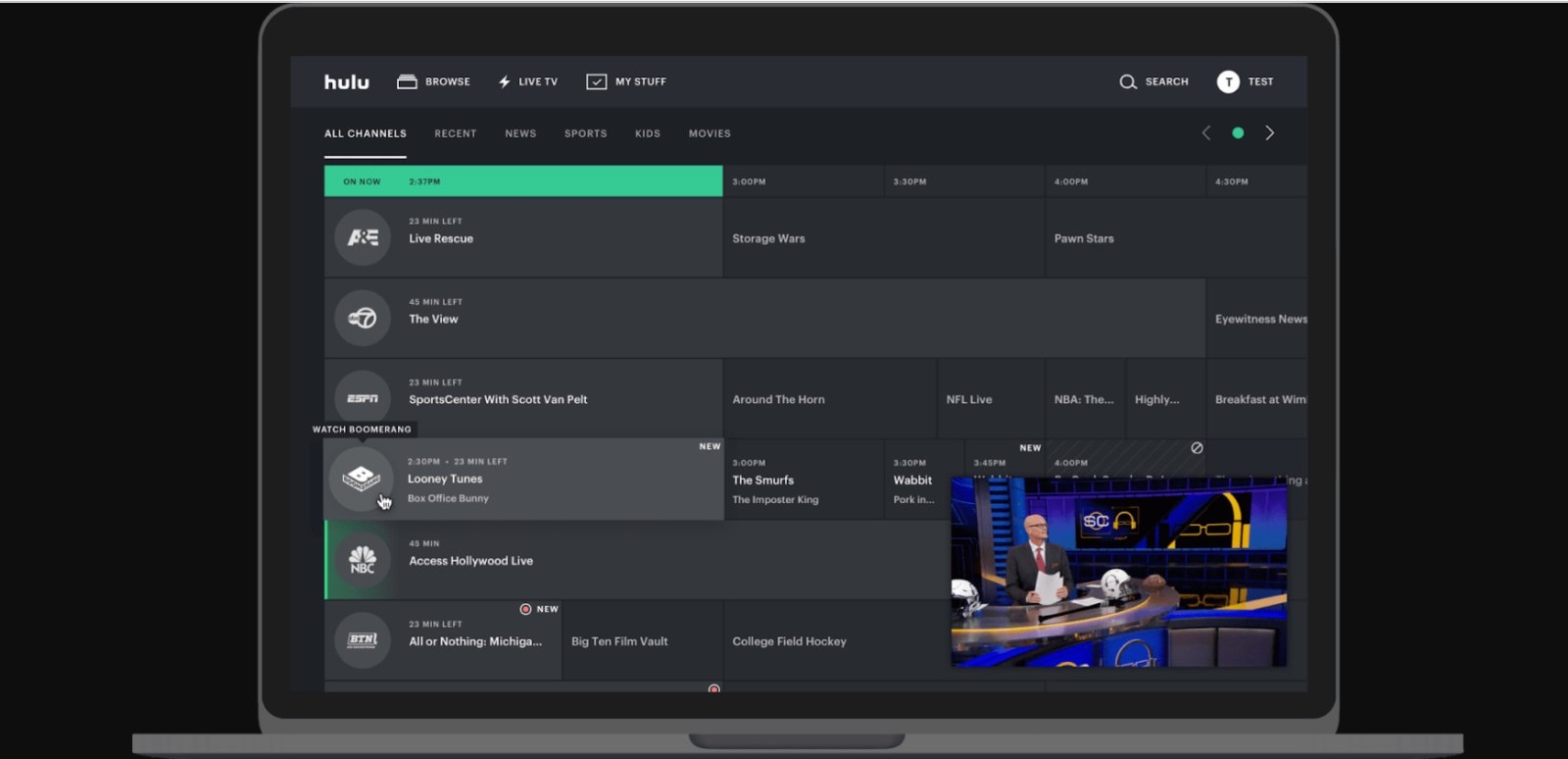Image resolution: width=1568 pixels, height=759 pixels.
Task: Select The View program
Action: pos(764,318)
